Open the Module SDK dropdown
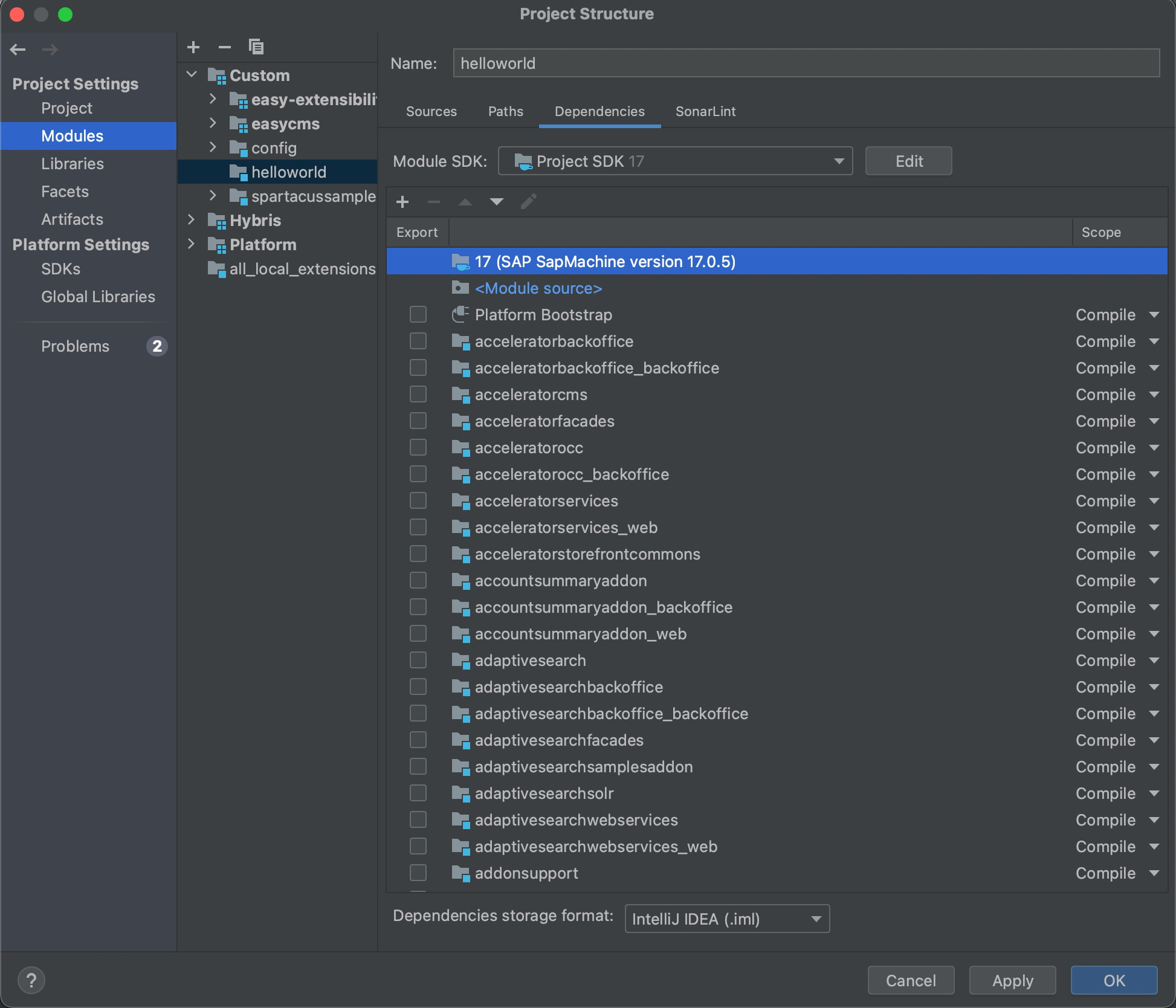 tap(675, 161)
